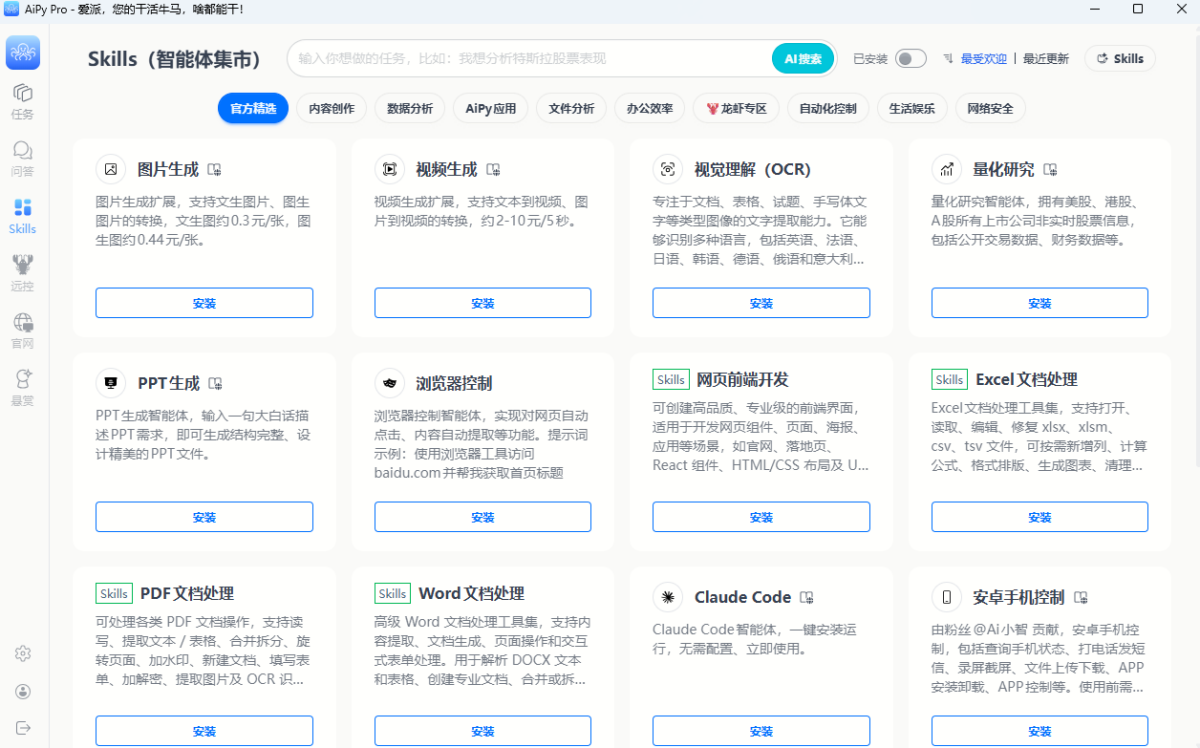Click the small icon beside Claude Code title

click(807, 598)
